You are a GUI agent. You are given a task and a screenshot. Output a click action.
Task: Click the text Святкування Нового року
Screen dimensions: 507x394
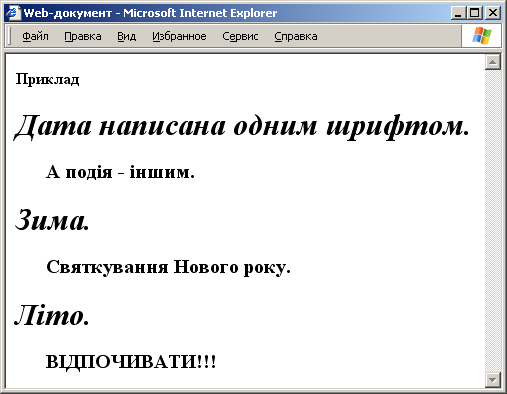pyautogui.click(x=168, y=267)
